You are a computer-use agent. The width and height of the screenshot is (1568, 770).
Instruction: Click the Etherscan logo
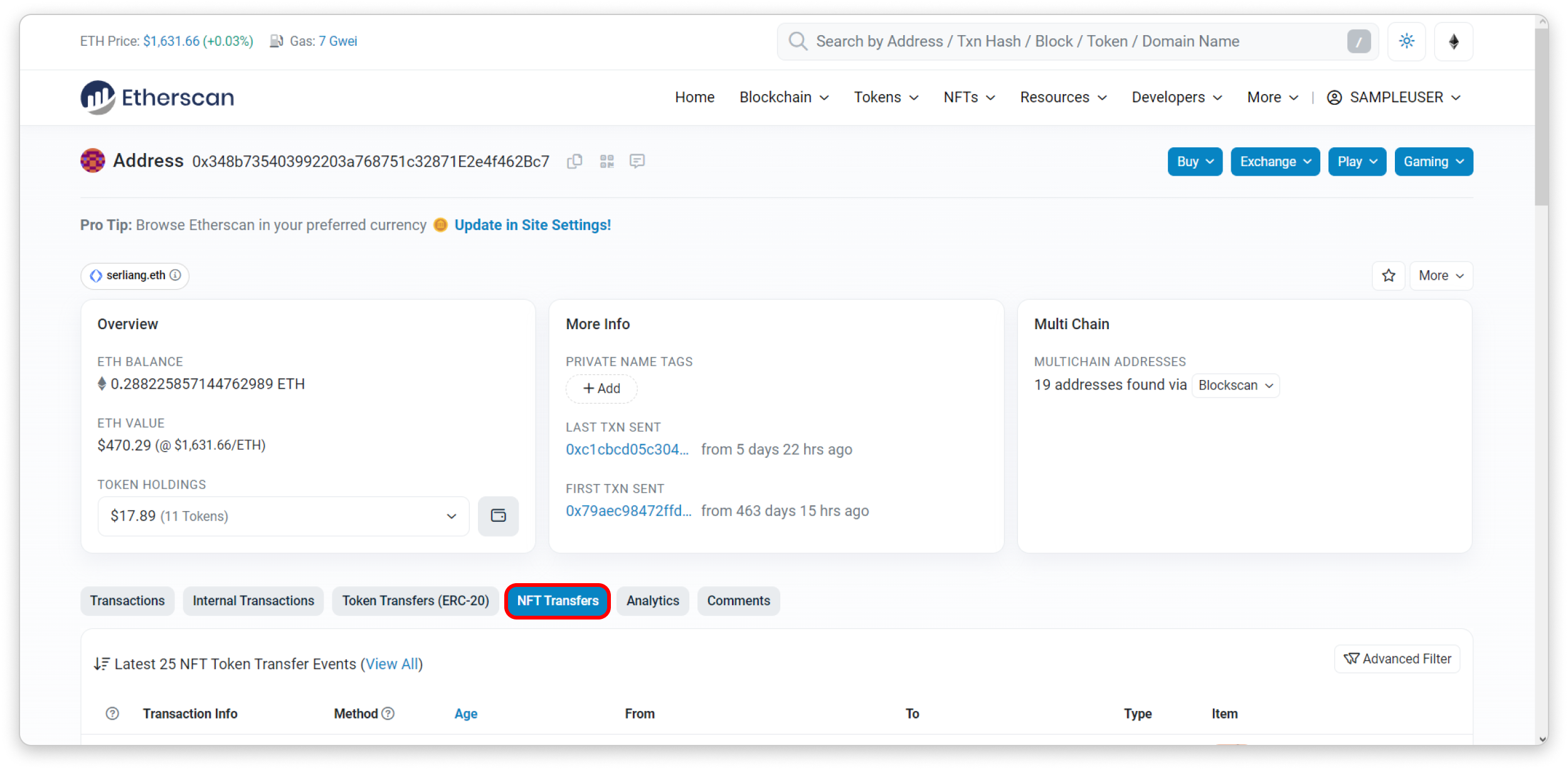pos(157,97)
